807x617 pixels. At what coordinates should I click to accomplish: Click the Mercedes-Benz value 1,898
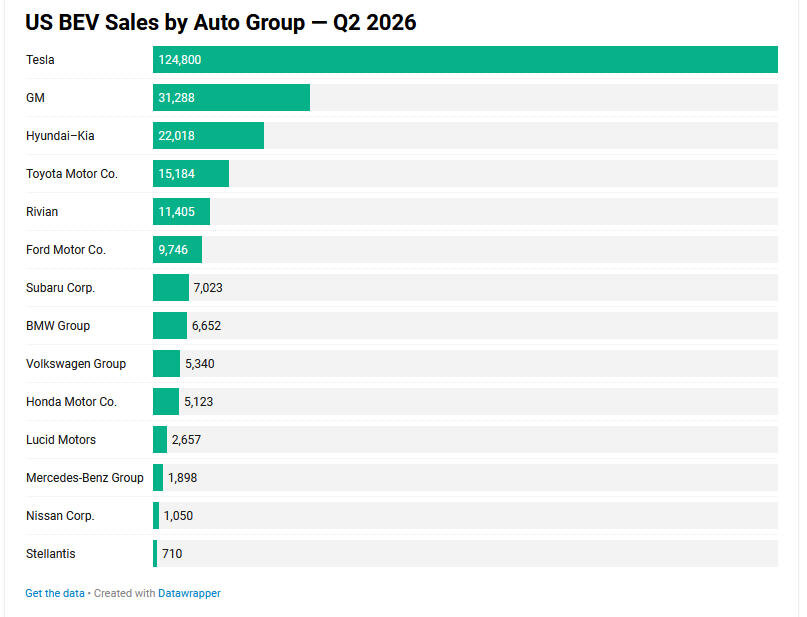[x=182, y=478]
